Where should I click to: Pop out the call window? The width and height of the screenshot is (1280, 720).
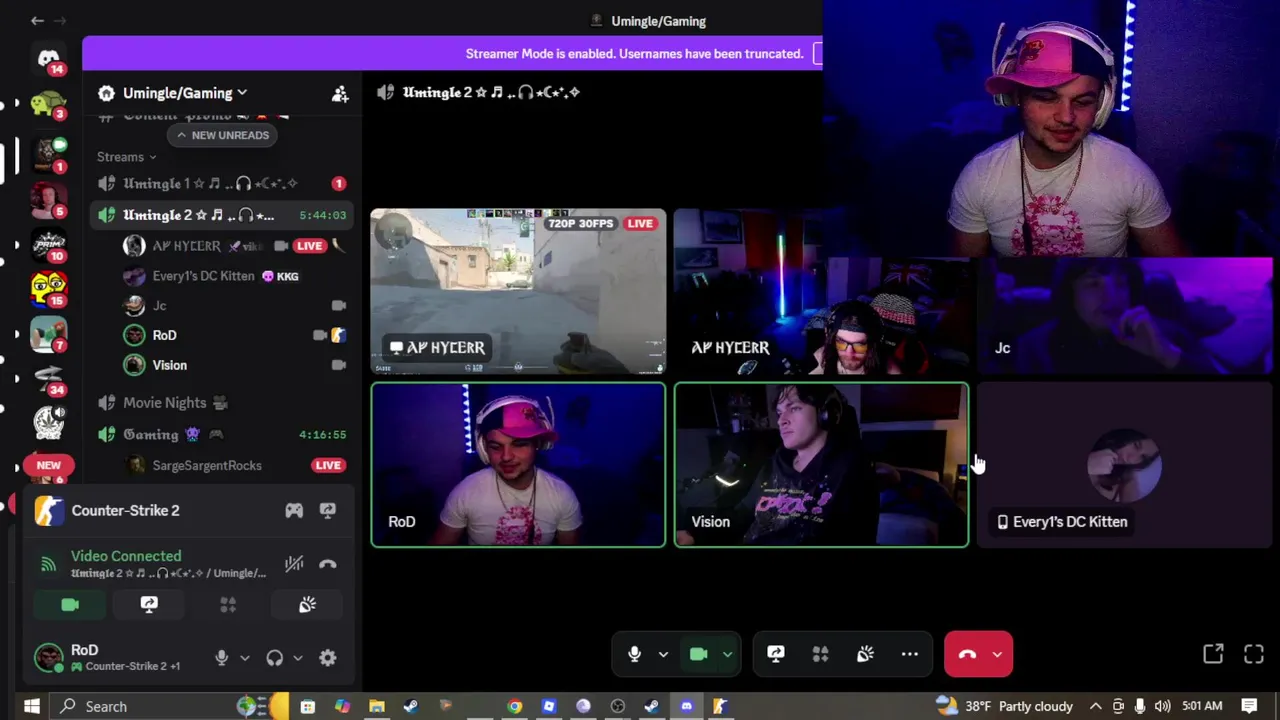[x=1213, y=654]
